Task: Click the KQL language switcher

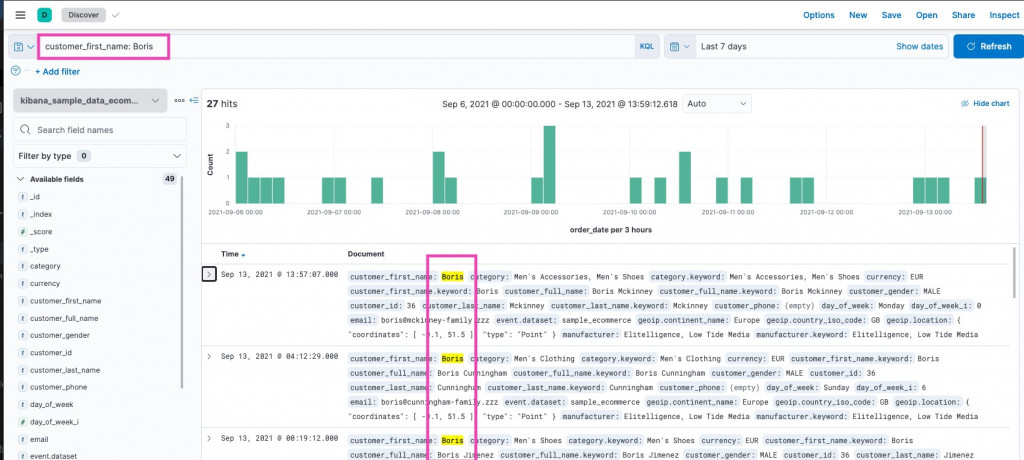Action: click(647, 46)
